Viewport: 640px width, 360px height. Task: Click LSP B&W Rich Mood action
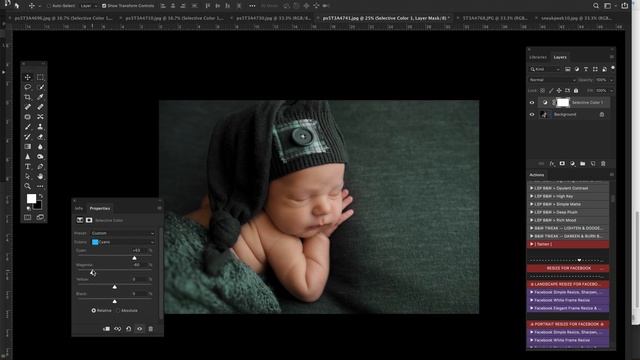[568, 220]
